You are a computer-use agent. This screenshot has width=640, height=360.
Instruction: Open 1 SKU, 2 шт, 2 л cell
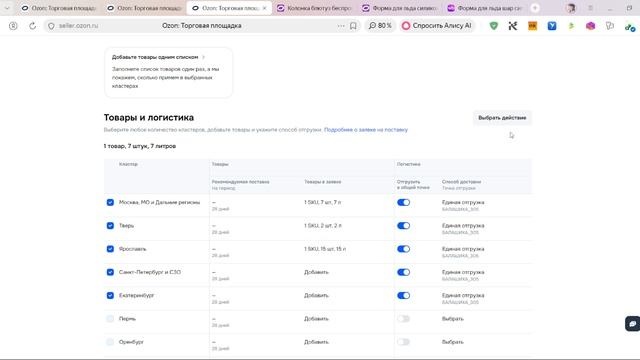pyautogui.click(x=322, y=226)
